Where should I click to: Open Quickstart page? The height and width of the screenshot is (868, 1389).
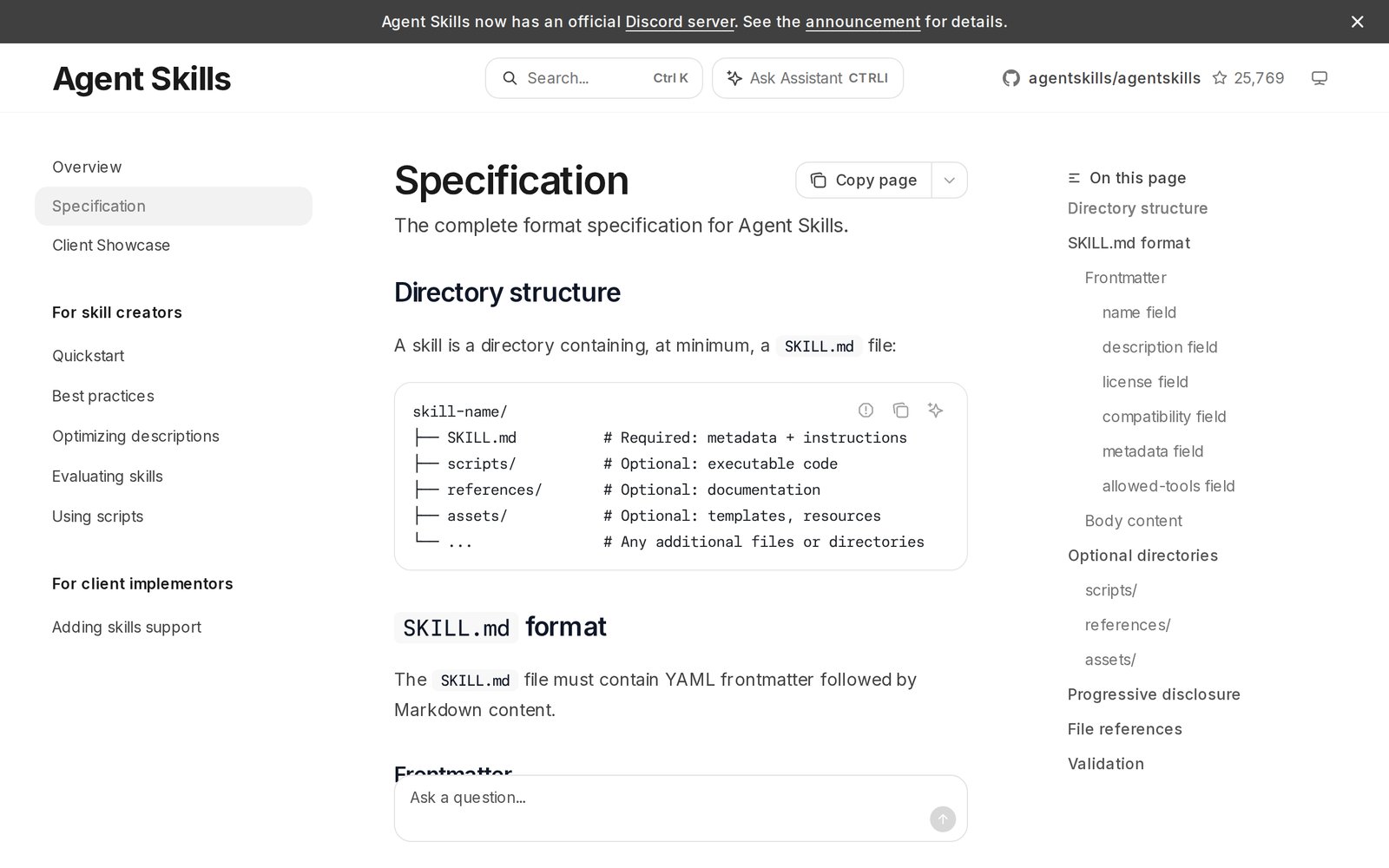pyautogui.click(x=88, y=356)
